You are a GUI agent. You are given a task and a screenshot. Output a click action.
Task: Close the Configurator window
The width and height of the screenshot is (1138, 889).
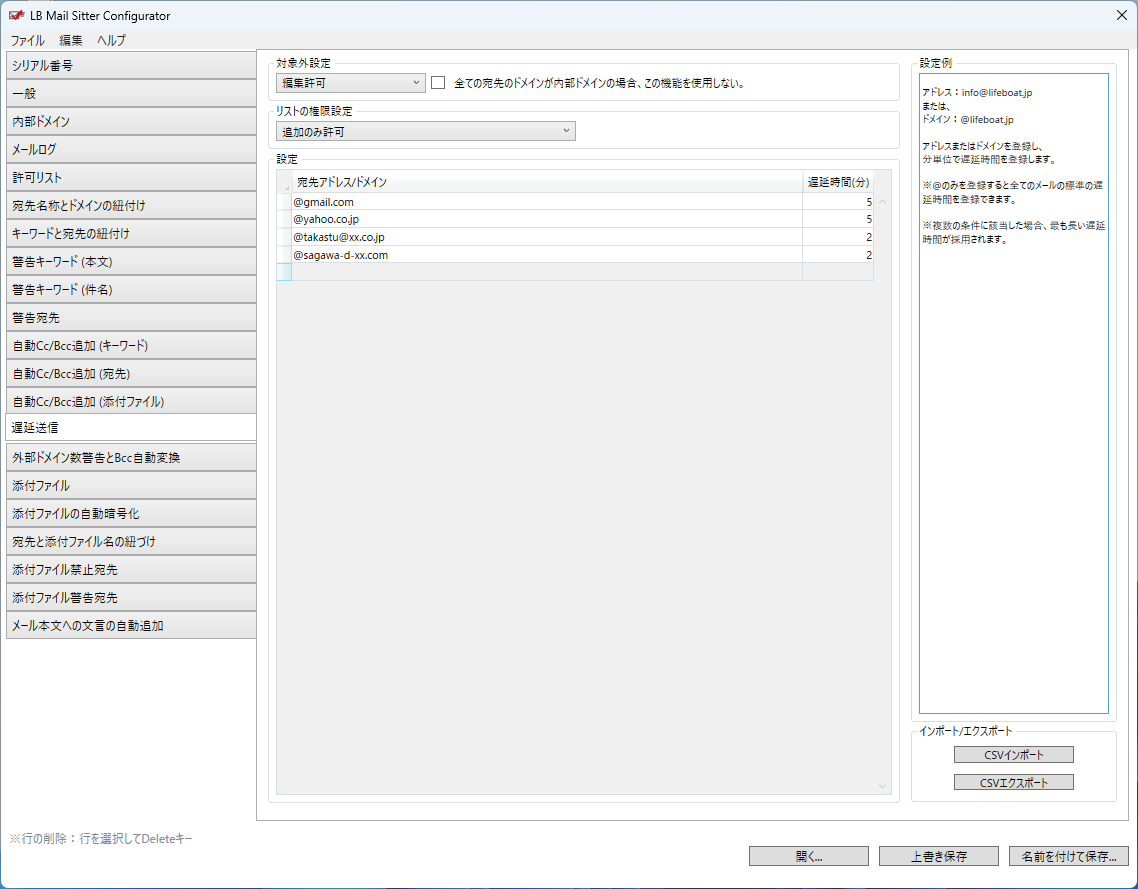[1121, 15]
